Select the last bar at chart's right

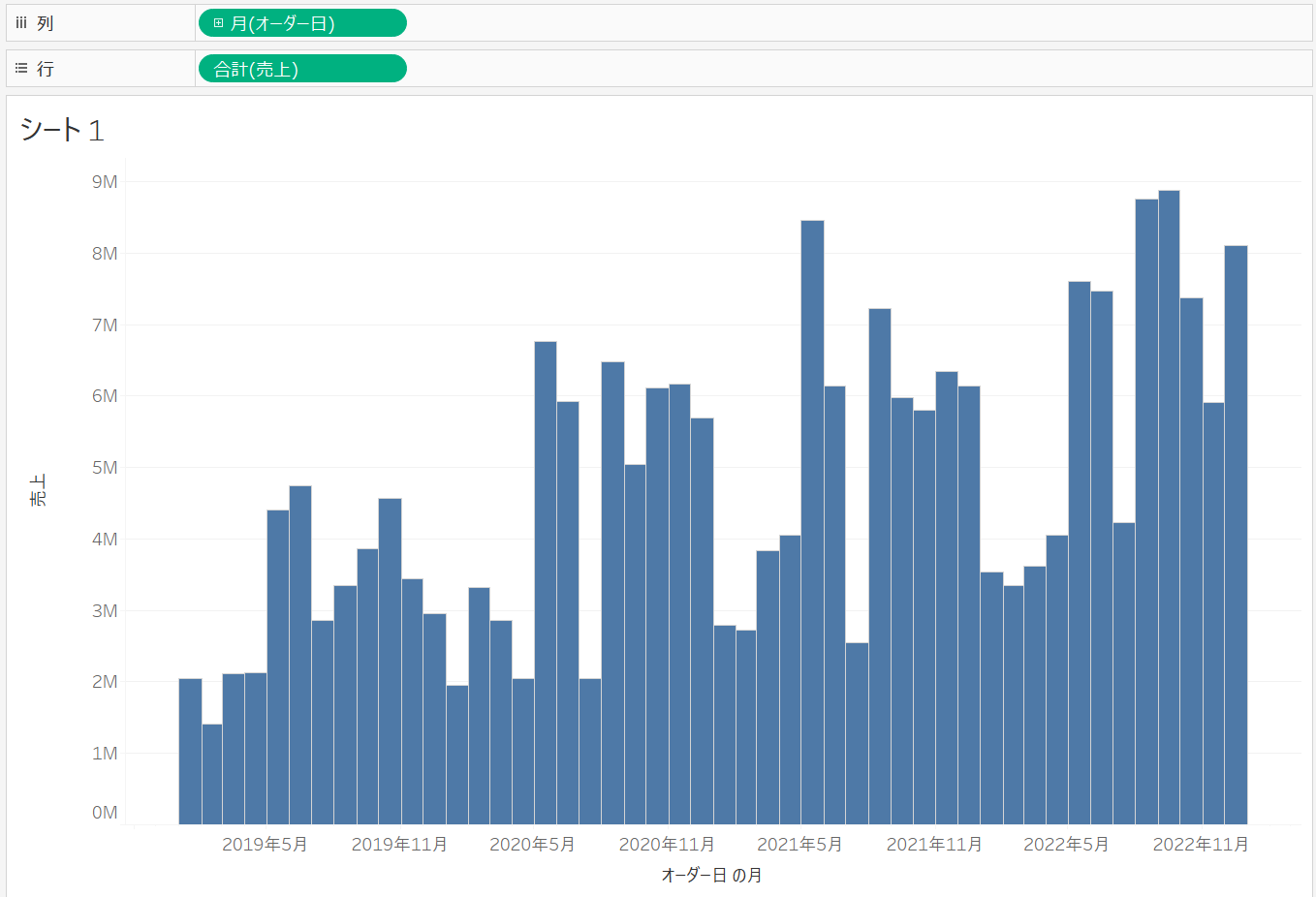point(1236,535)
